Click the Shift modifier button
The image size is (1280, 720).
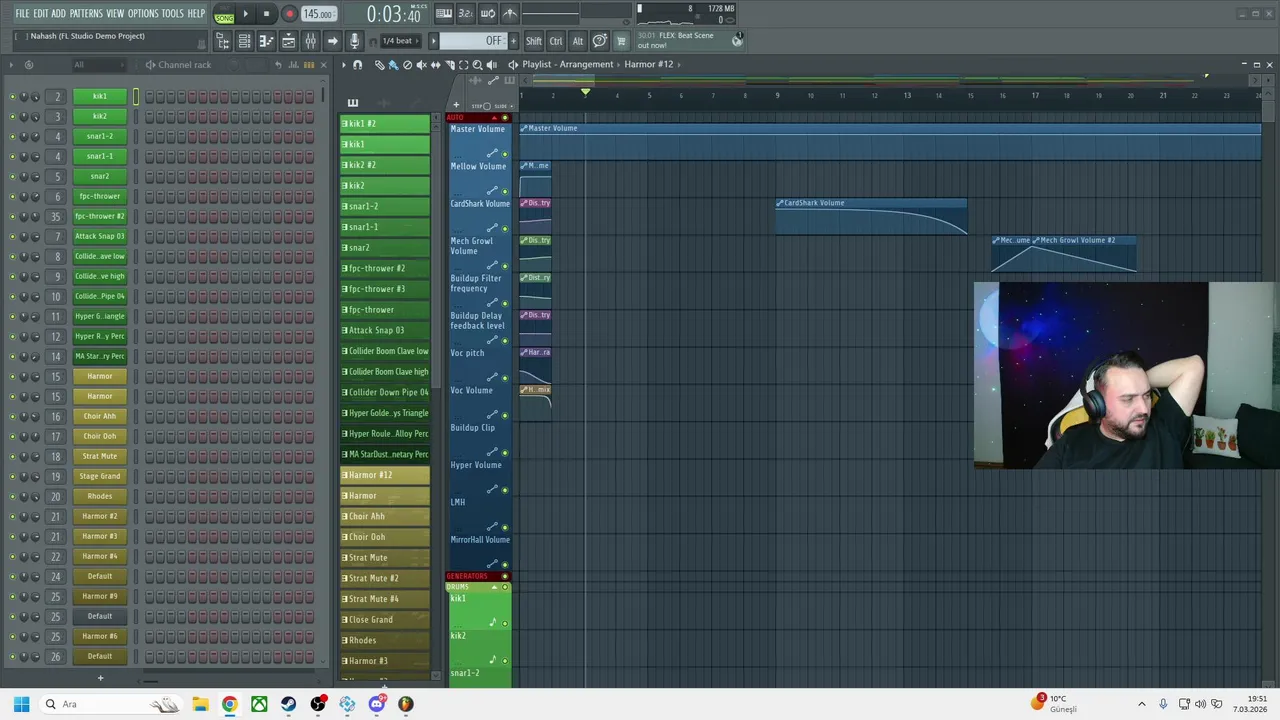click(x=534, y=41)
